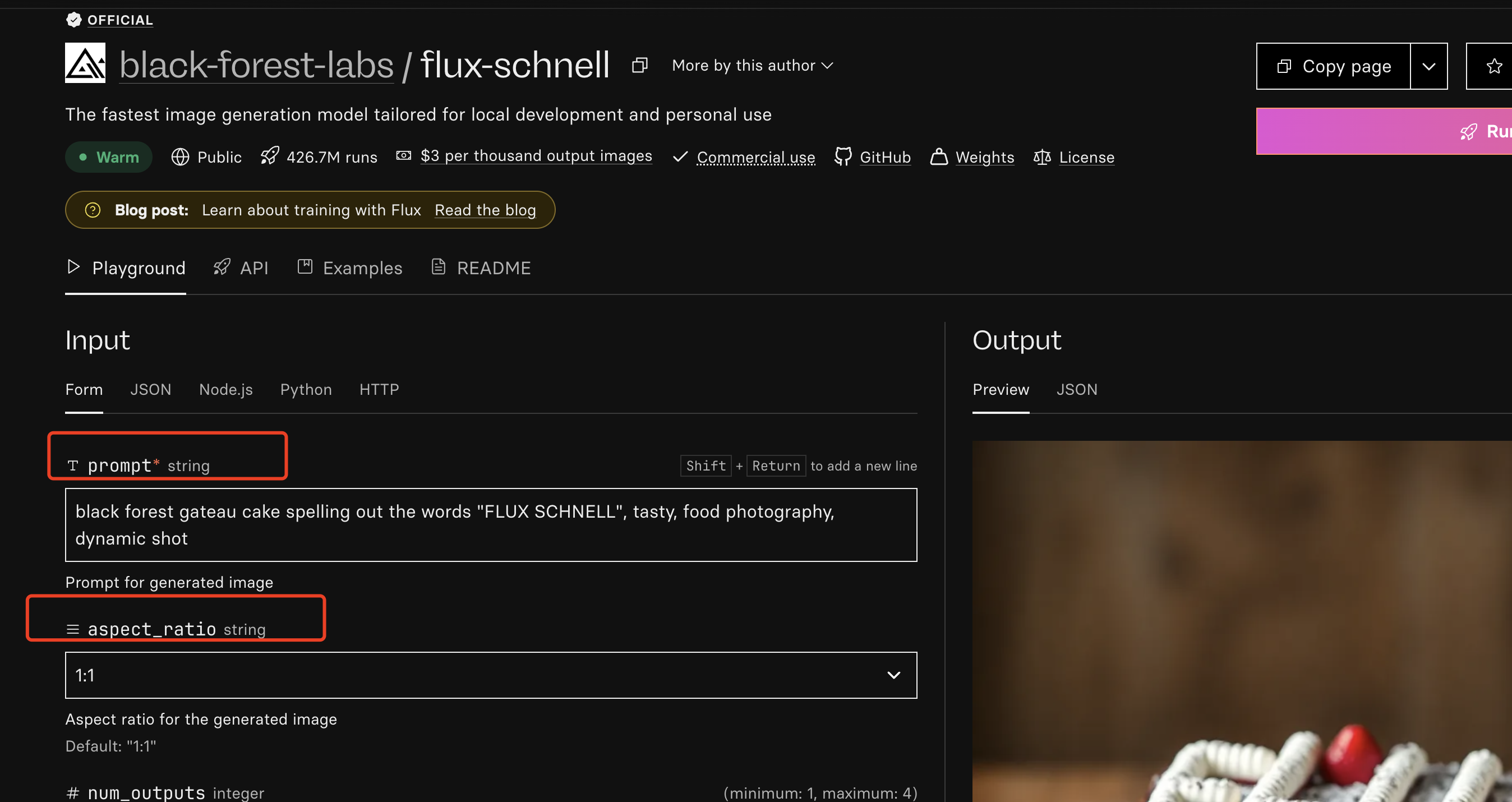Open the black-forest-labs author link

click(256, 64)
